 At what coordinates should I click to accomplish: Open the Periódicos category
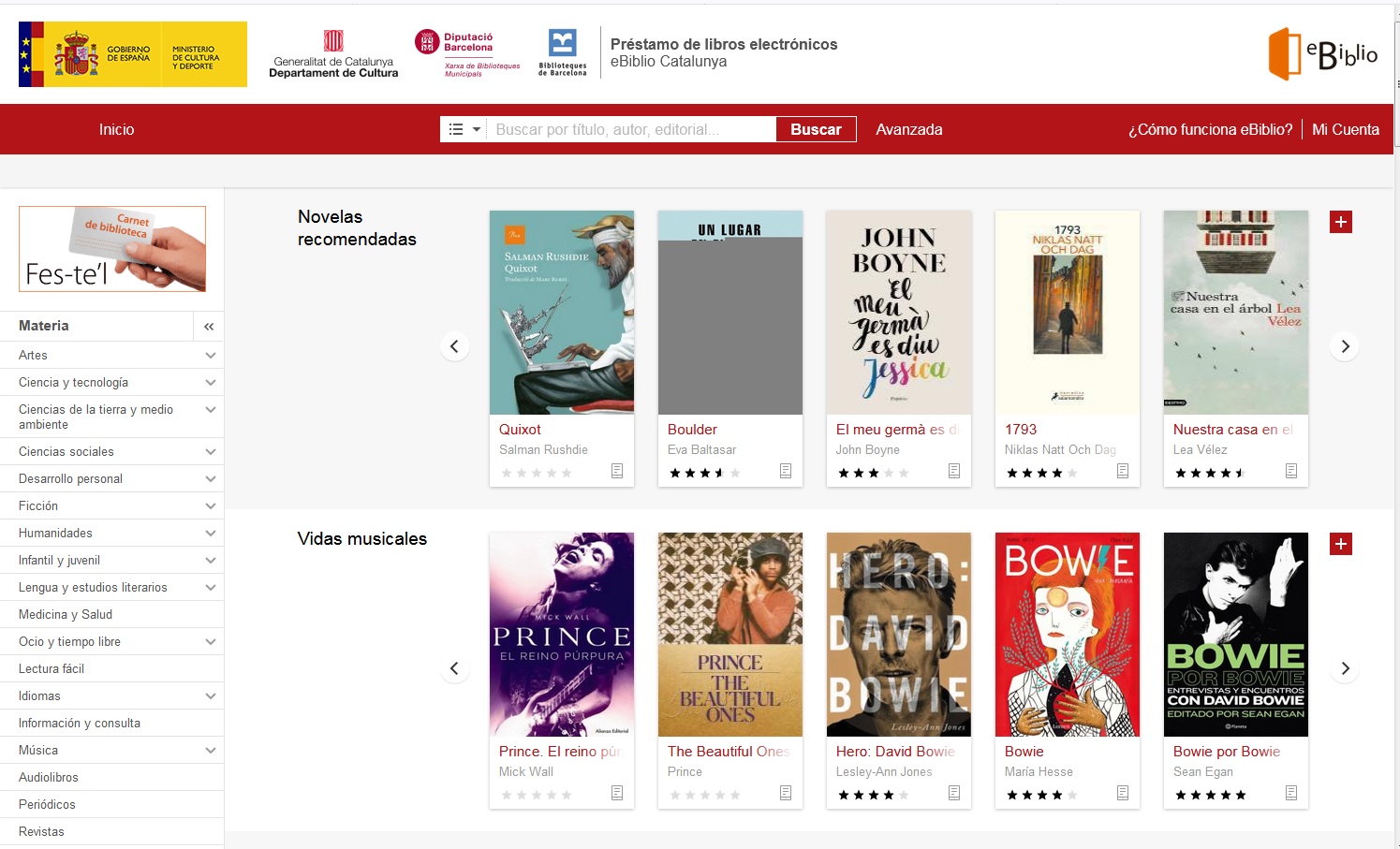(47, 804)
